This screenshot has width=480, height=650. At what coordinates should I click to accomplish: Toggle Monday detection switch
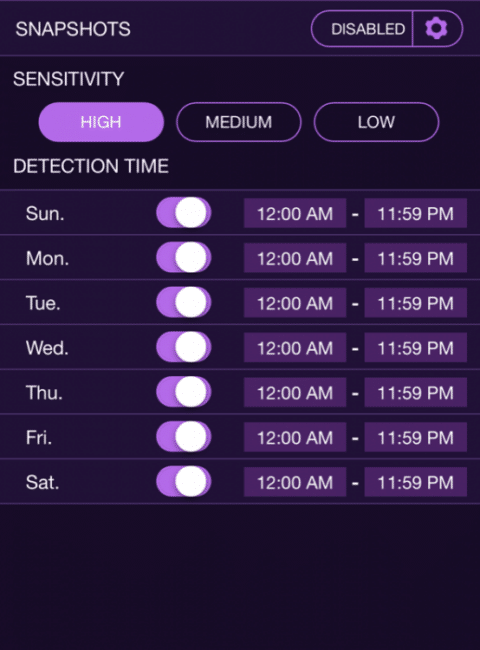pos(184,257)
